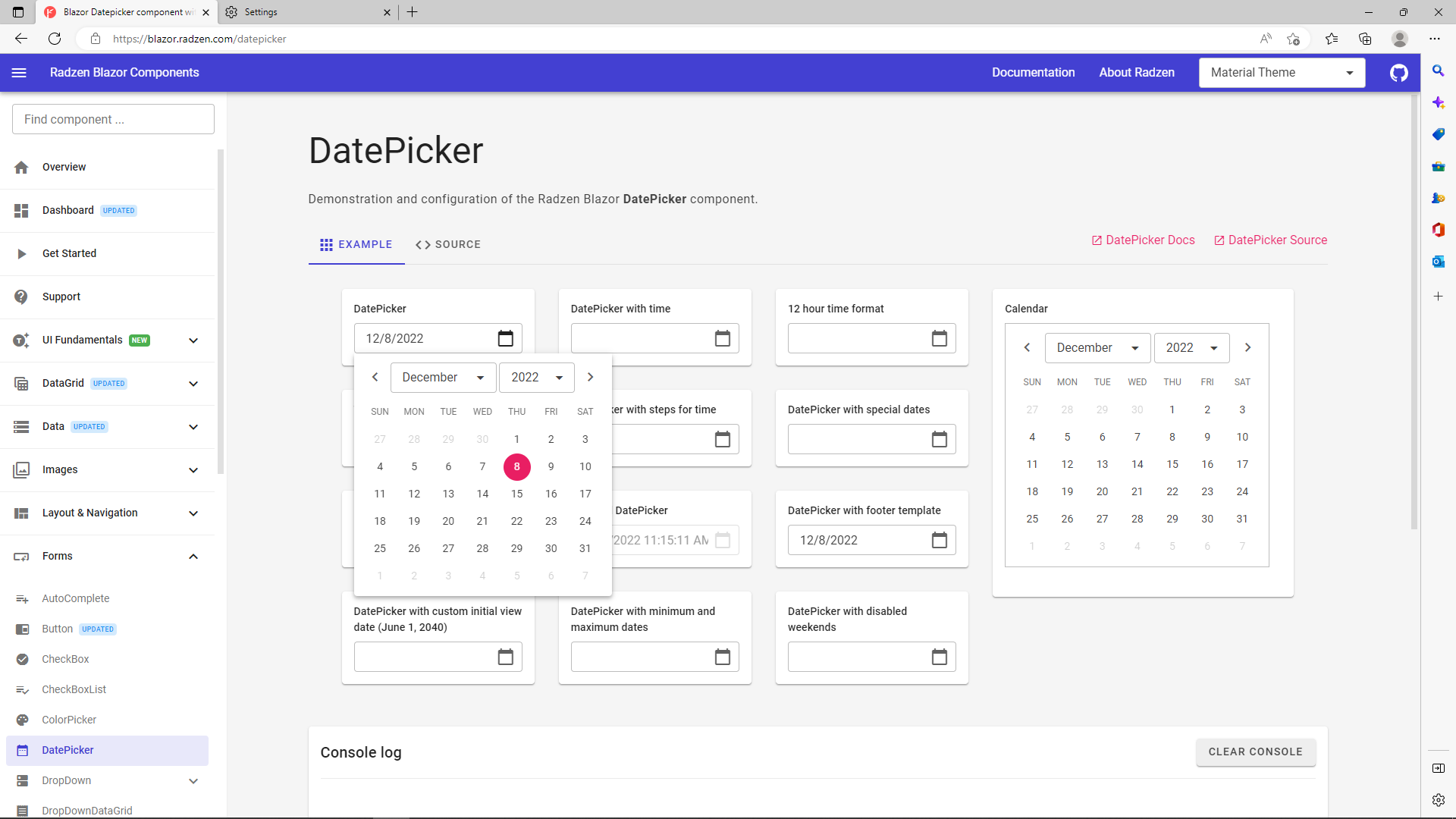Open Edge sidebar settings gear

[1438, 799]
